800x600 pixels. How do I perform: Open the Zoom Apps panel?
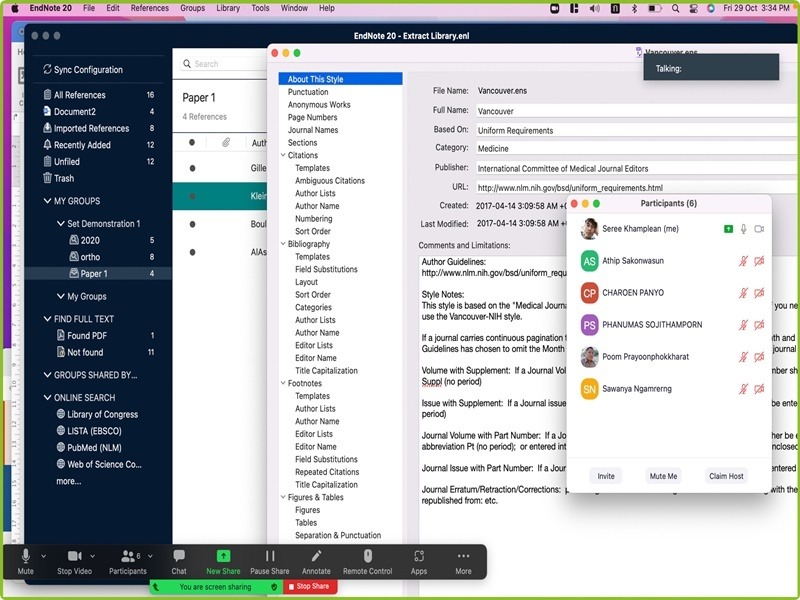[x=419, y=557]
